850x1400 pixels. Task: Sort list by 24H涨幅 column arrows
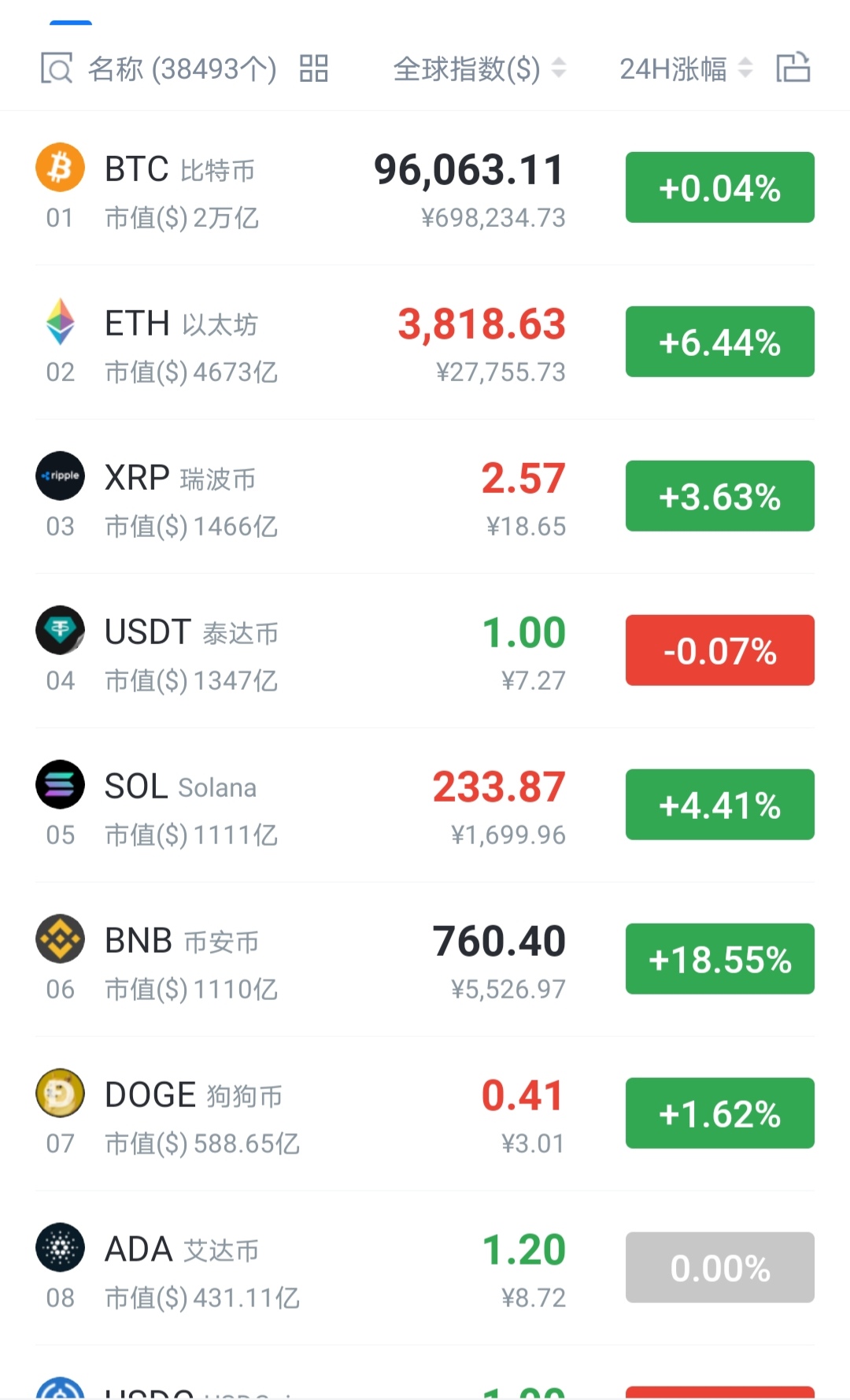pos(745,69)
